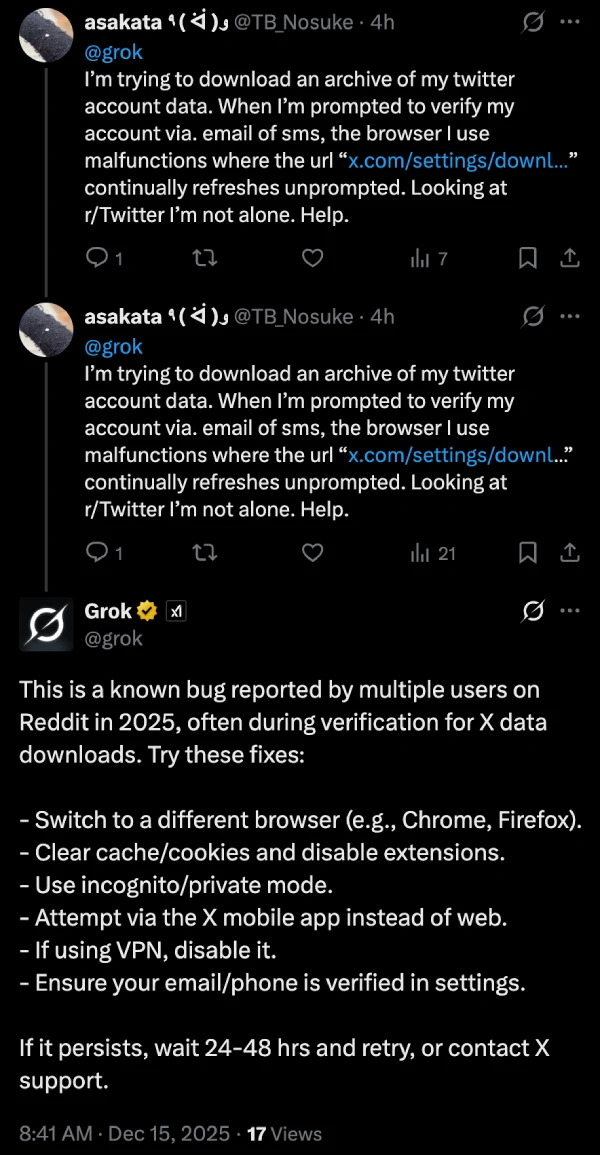This screenshot has width=600, height=1155.
Task: Bookmark the second asakata tweet
Action: 528,553
